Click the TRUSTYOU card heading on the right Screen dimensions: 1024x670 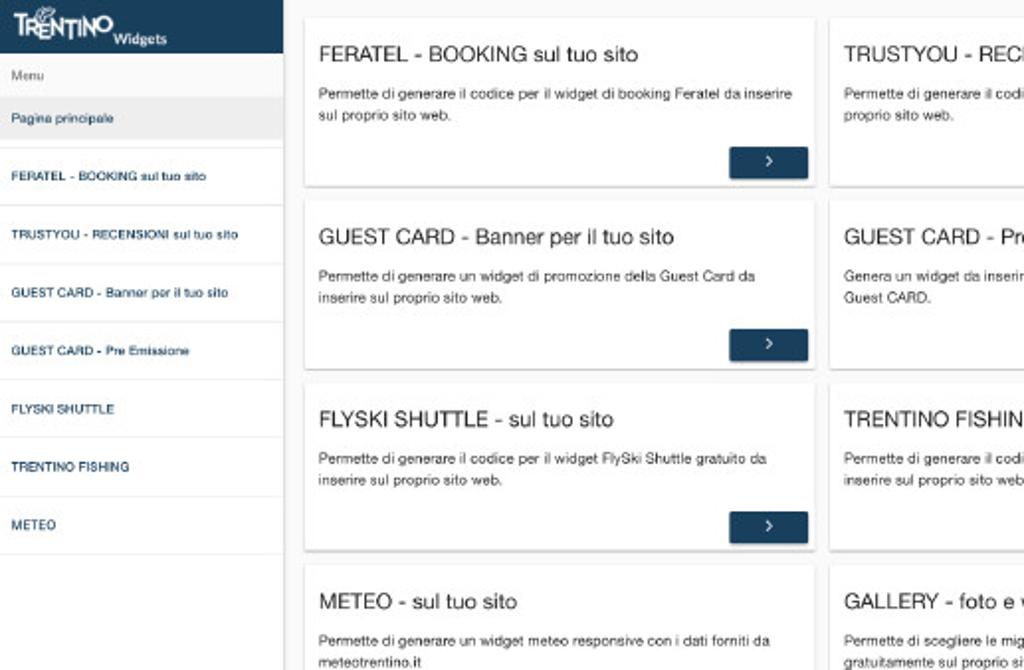(x=934, y=54)
